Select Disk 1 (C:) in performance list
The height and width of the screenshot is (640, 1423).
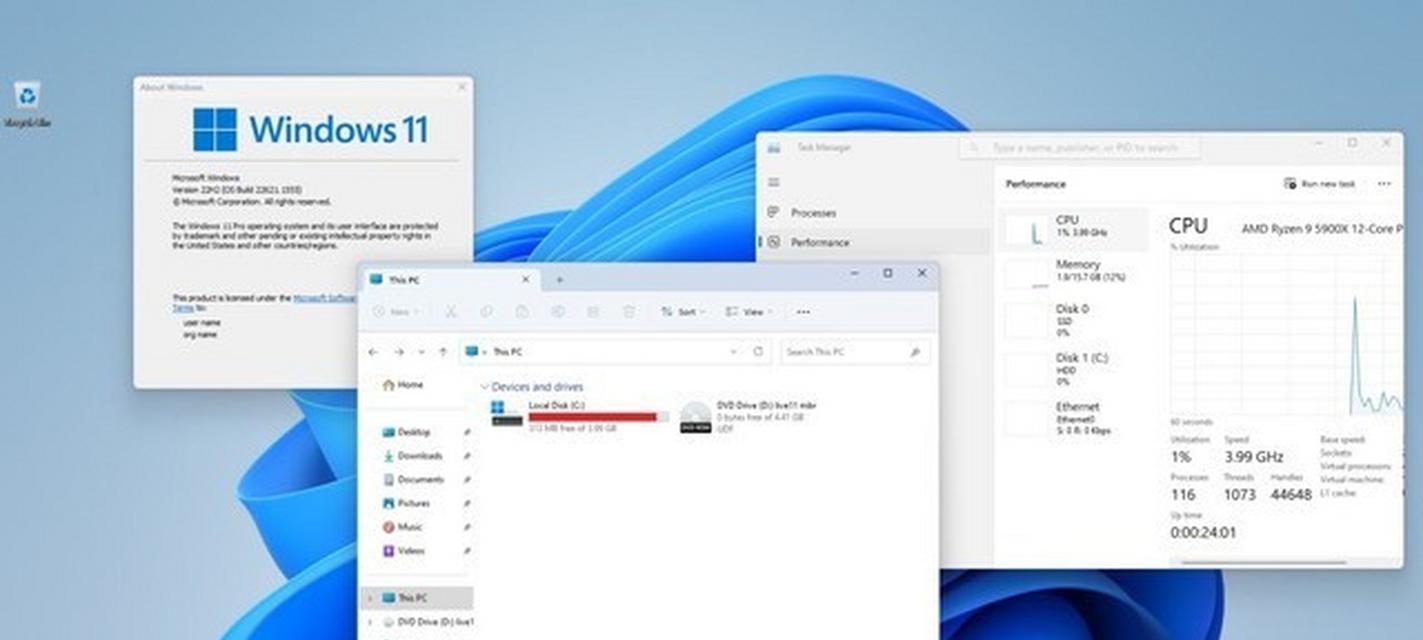(x=1073, y=369)
